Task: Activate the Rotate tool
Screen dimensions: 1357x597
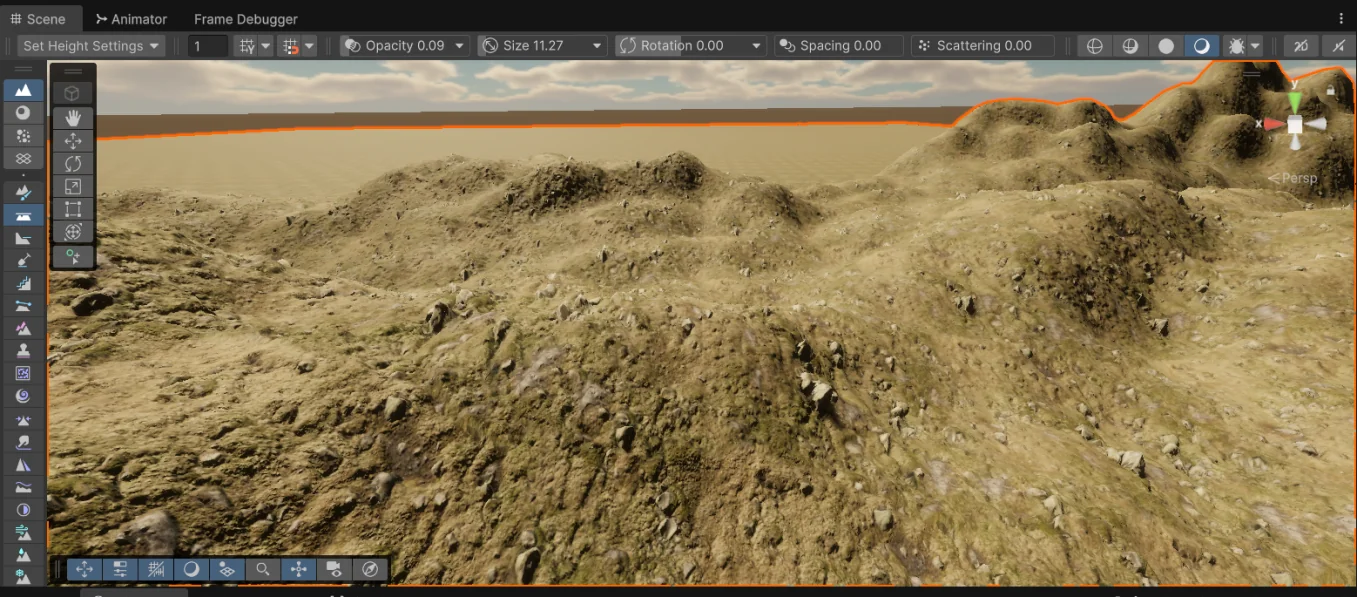Action: (73, 163)
